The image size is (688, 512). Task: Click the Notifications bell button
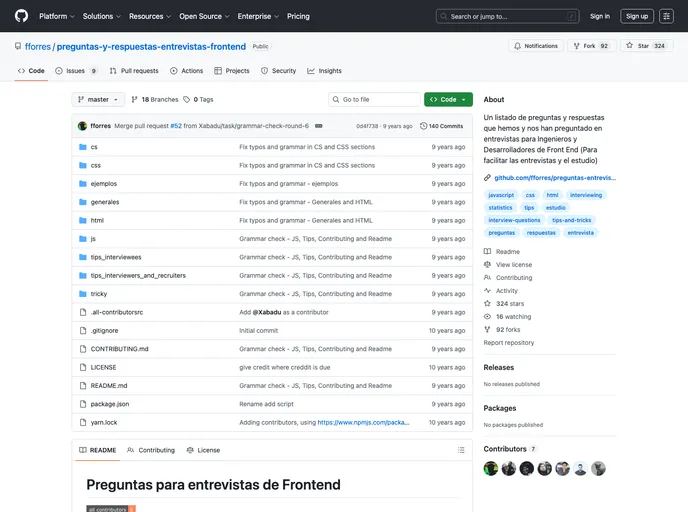pos(535,46)
